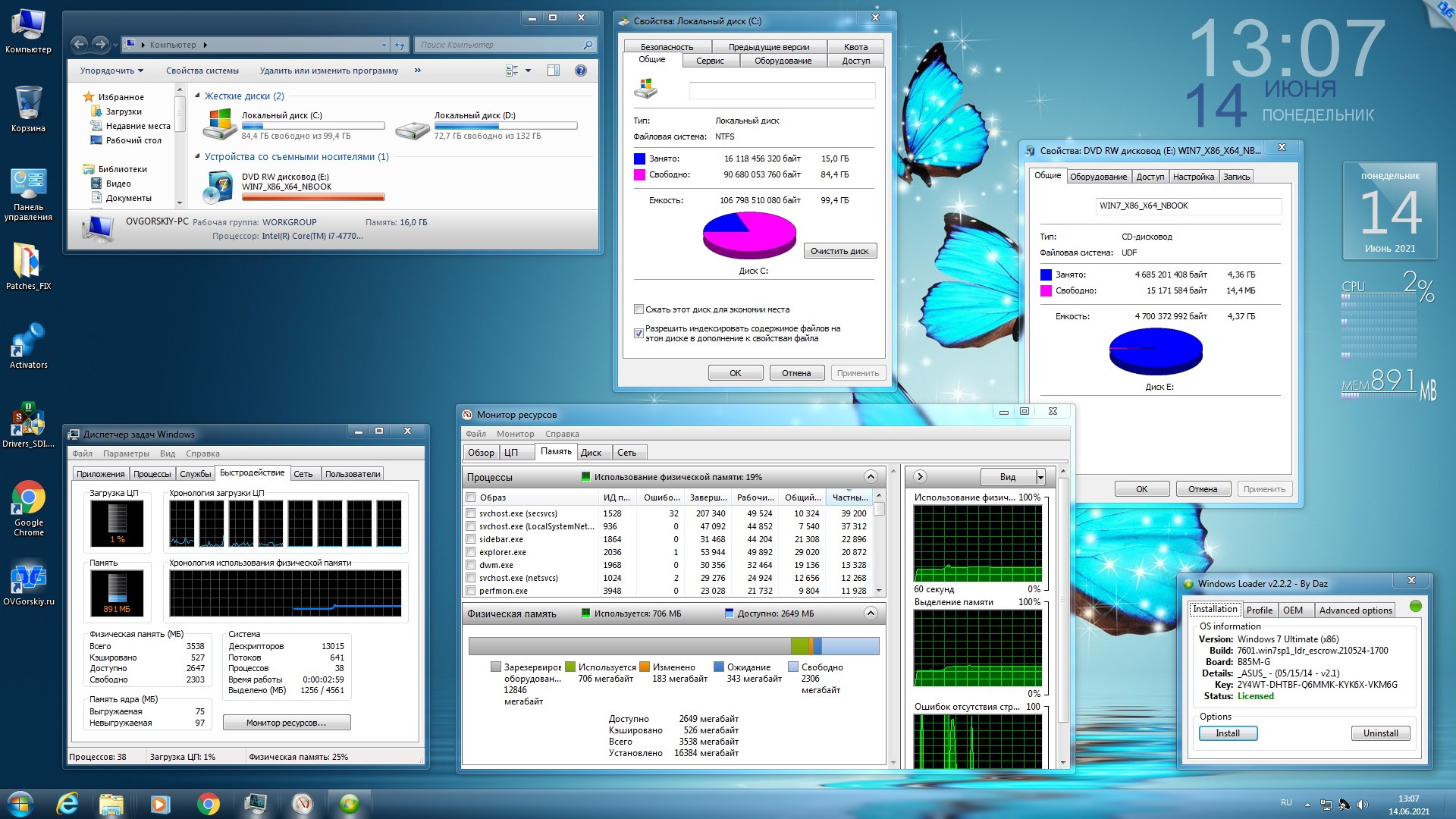The height and width of the screenshot is (819, 1456).
Task: Uncheck the allow indexing files checkbox
Action: click(639, 333)
